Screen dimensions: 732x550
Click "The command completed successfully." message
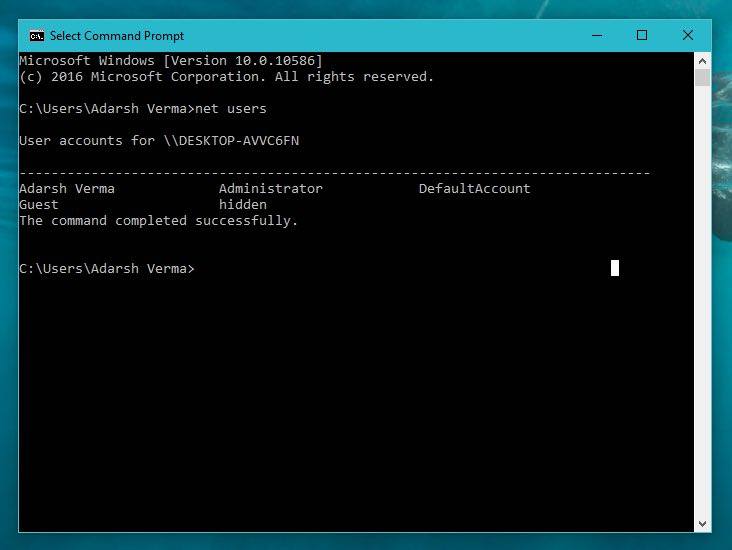158,220
